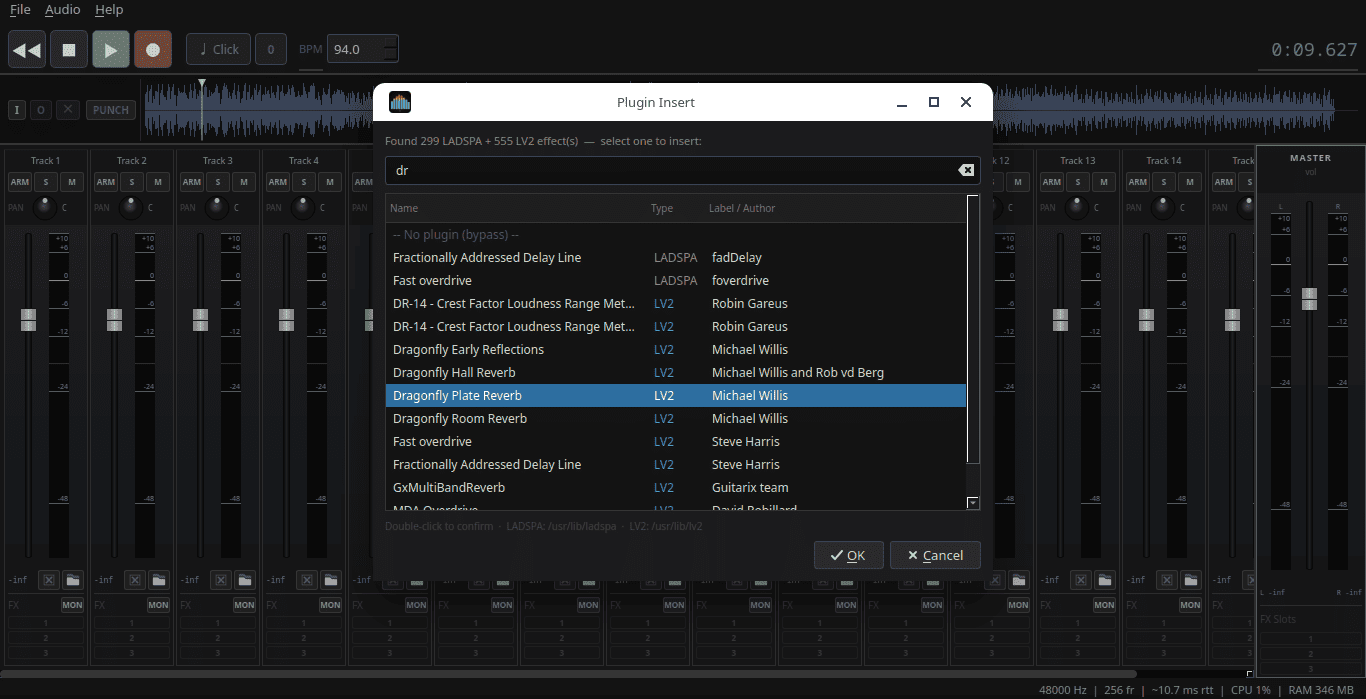The image size is (1366, 699).
Task: Solo Track 1
Action: coord(46,182)
